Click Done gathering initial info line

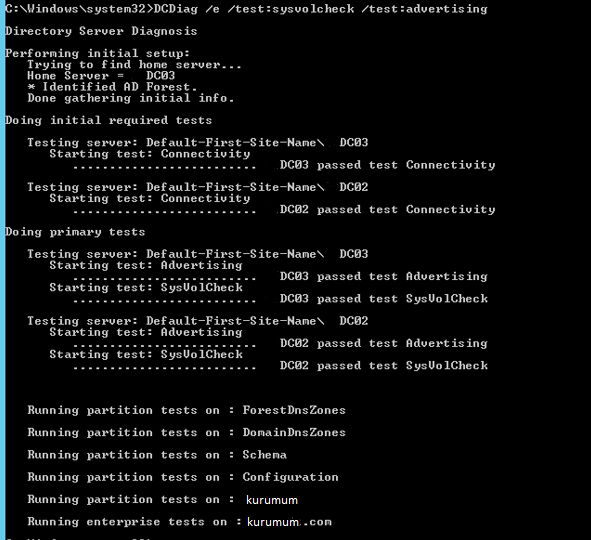tap(131, 98)
